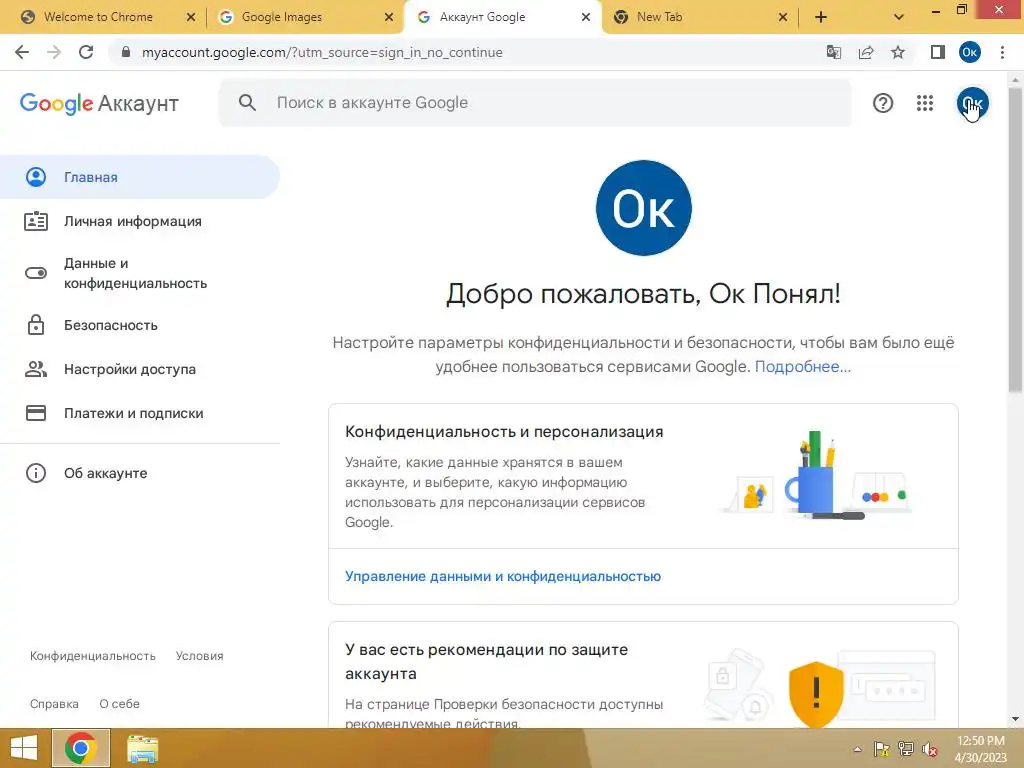1024x768 pixels.
Task: Click the О себе footer link
Action: point(120,704)
